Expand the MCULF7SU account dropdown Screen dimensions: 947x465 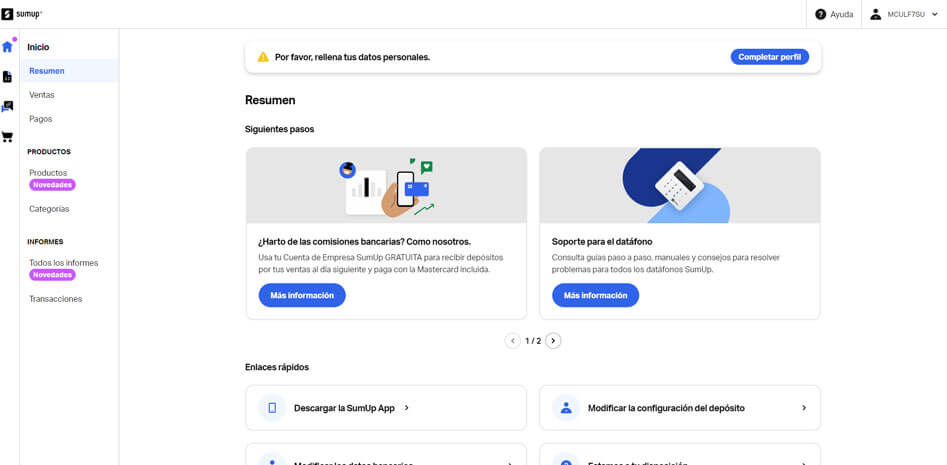click(x=934, y=14)
